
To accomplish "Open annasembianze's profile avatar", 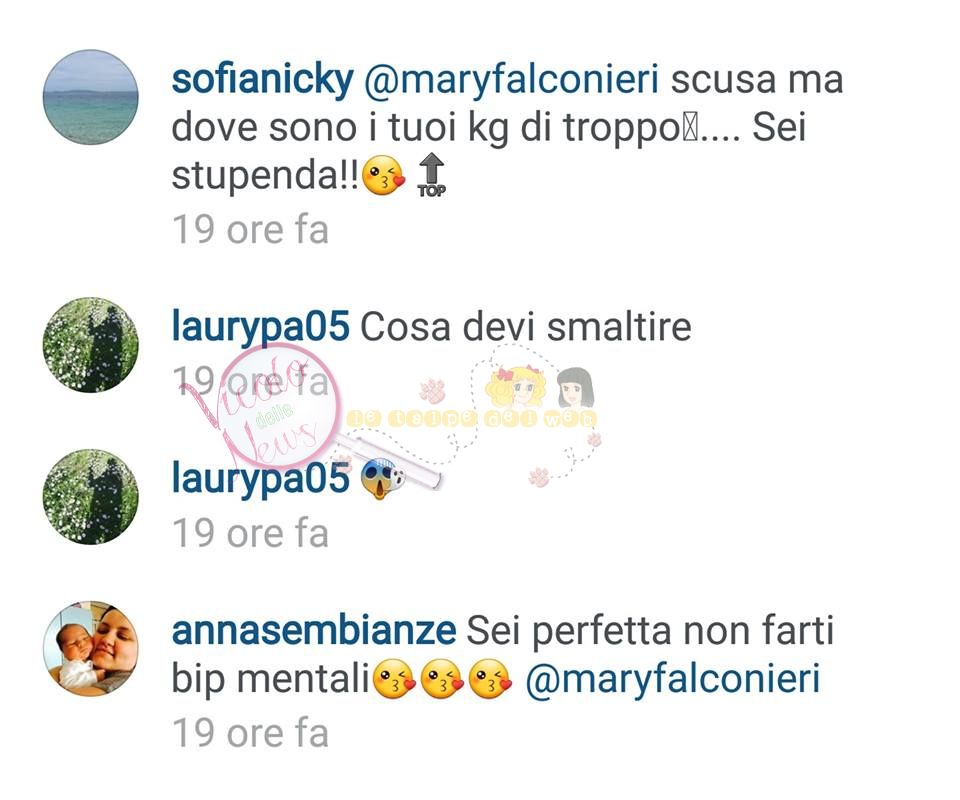I will 91,648.
